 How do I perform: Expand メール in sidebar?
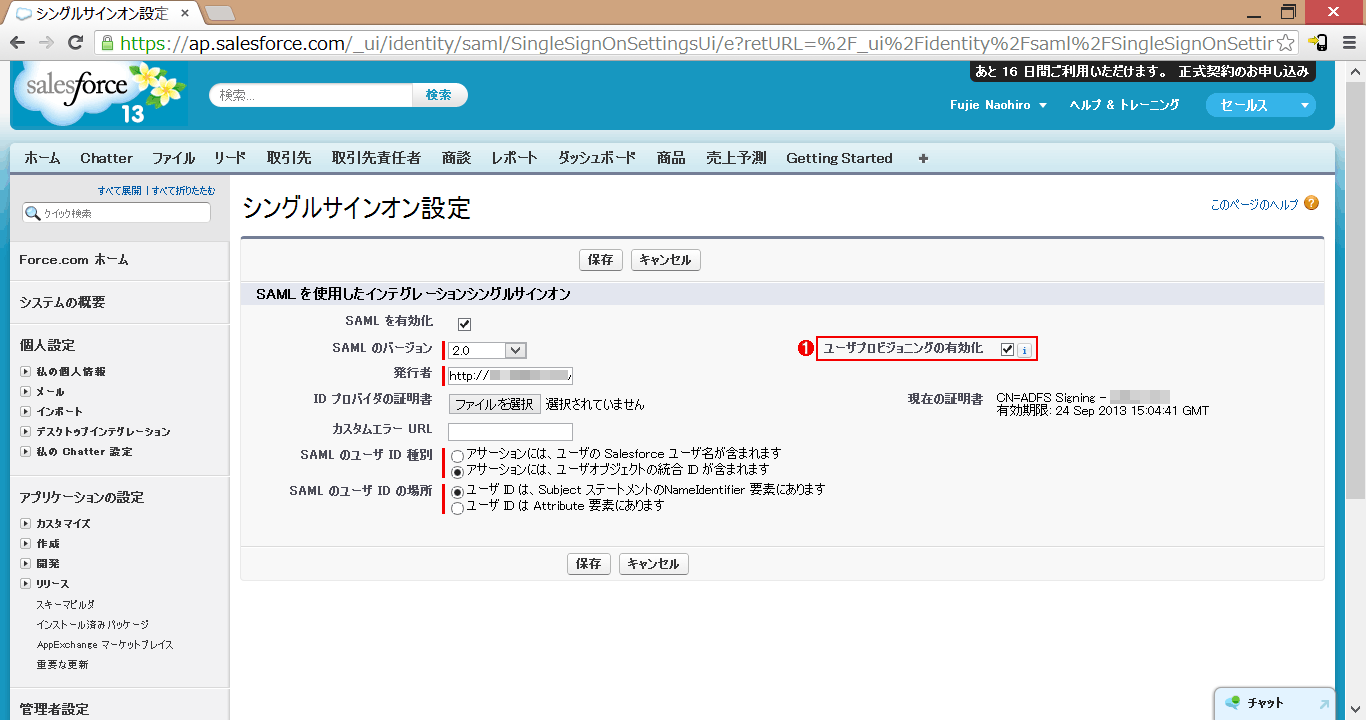pyautogui.click(x=26, y=392)
